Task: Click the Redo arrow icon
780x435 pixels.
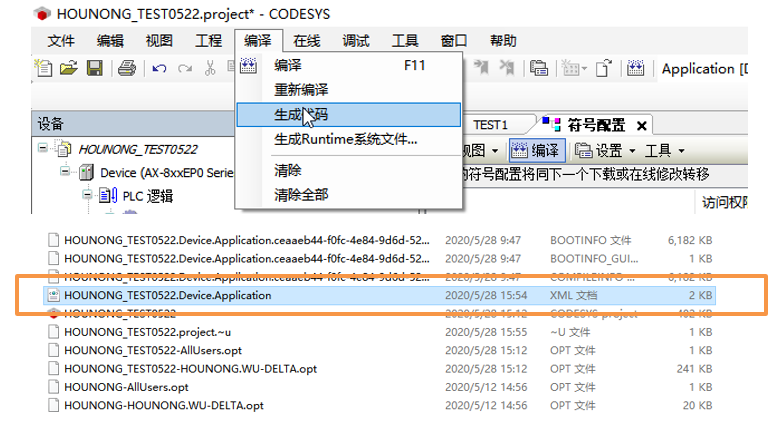Action: pos(185,69)
